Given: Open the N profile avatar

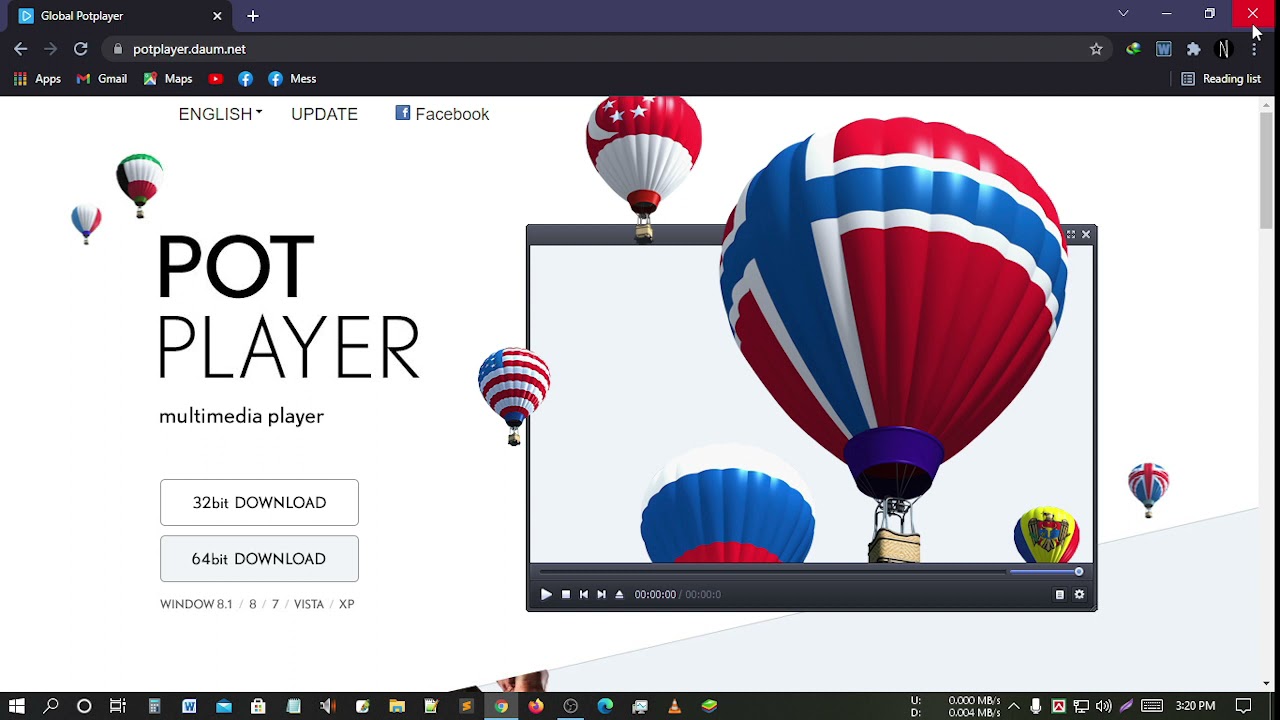Looking at the screenshot, I should click(1223, 49).
